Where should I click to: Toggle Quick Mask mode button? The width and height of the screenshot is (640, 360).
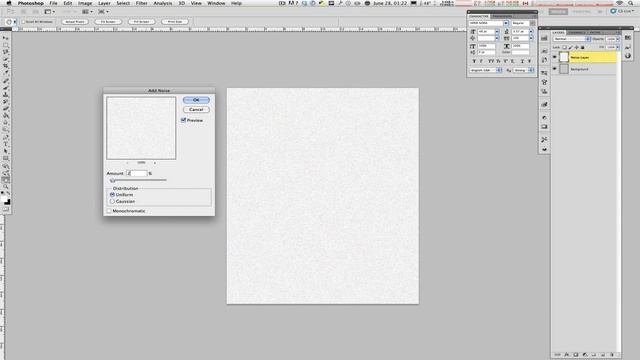6,209
